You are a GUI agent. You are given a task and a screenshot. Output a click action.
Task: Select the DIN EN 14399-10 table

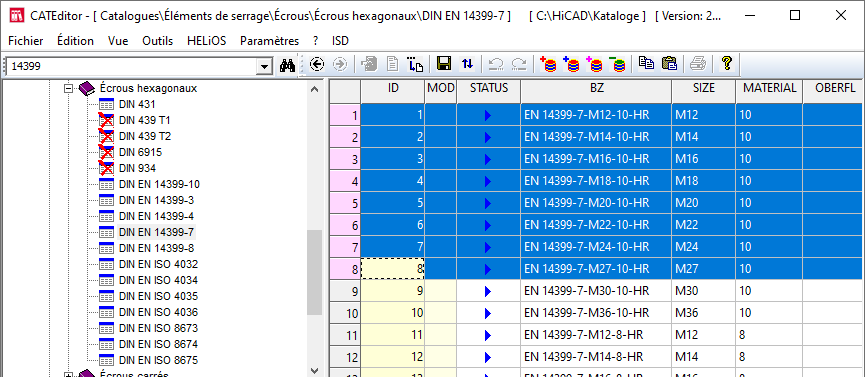click(159, 184)
